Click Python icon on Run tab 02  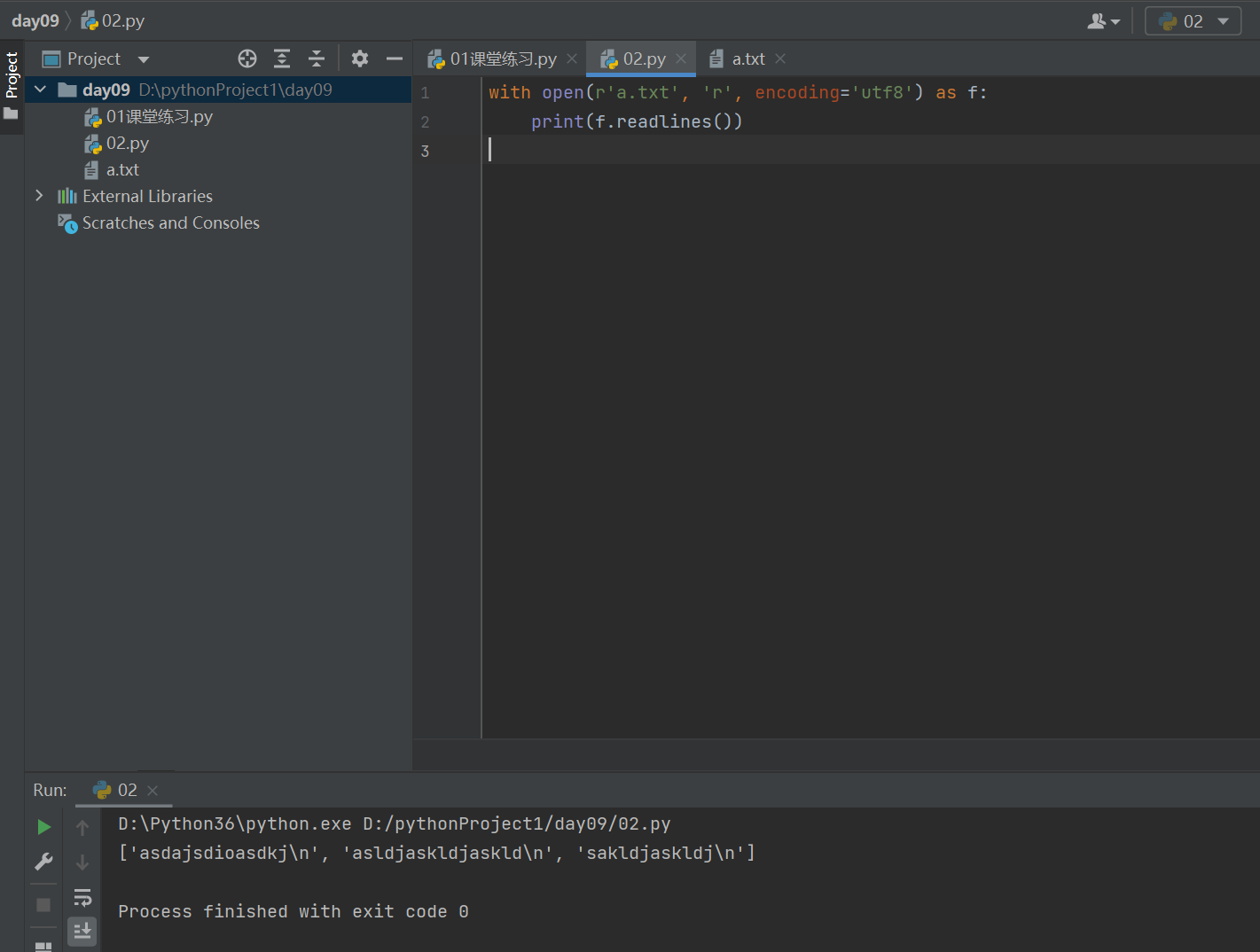[x=102, y=790]
